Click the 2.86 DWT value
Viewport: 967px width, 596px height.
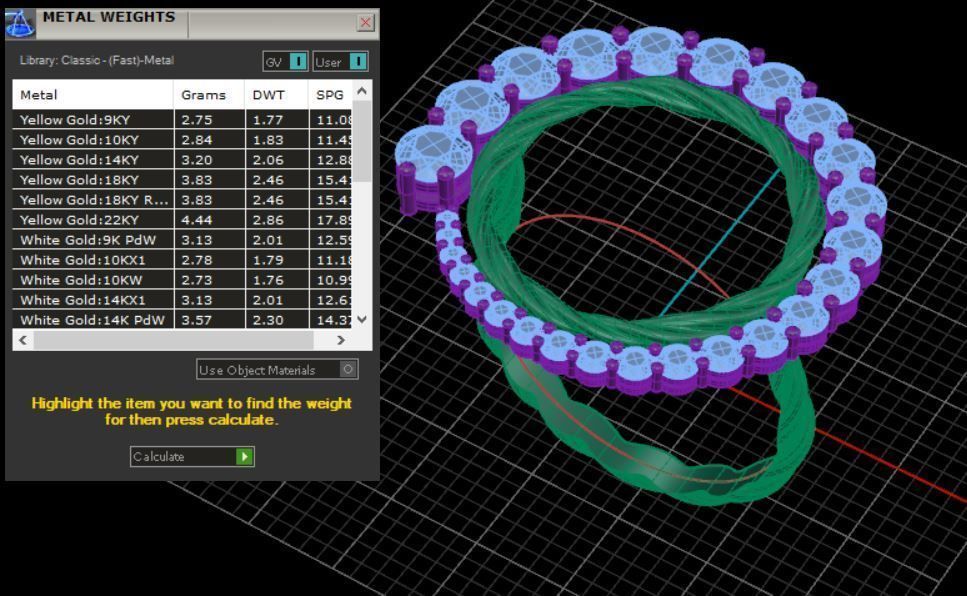(x=268, y=220)
